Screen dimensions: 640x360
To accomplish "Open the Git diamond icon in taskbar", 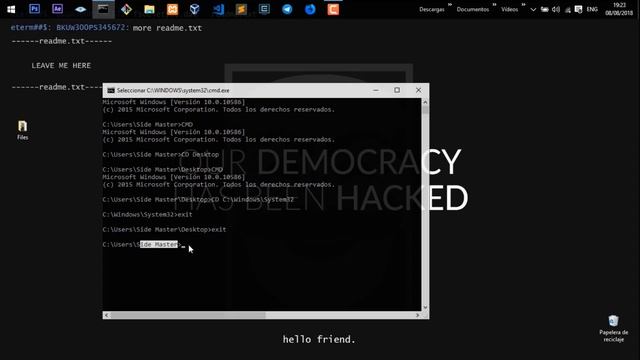I will tap(127, 9).
